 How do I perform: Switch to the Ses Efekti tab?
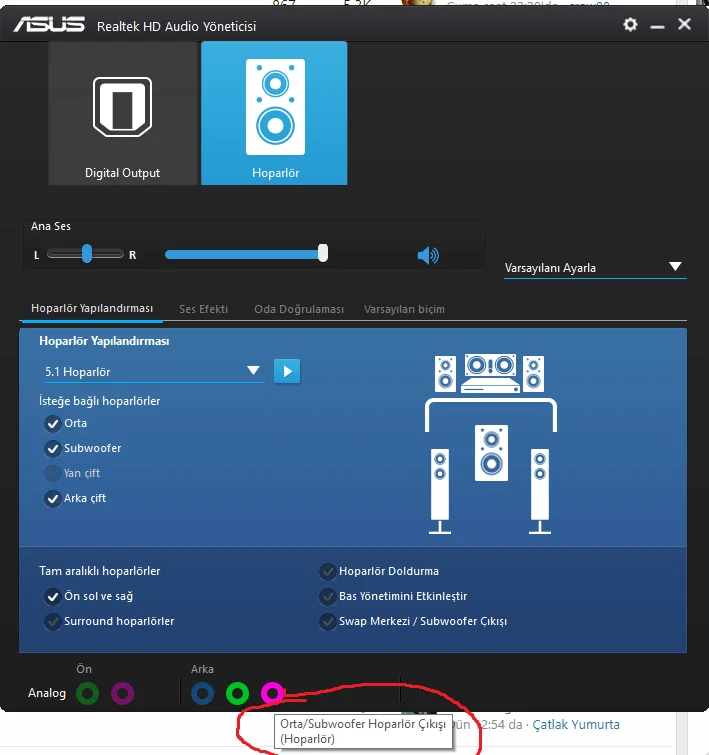pyautogui.click(x=203, y=309)
